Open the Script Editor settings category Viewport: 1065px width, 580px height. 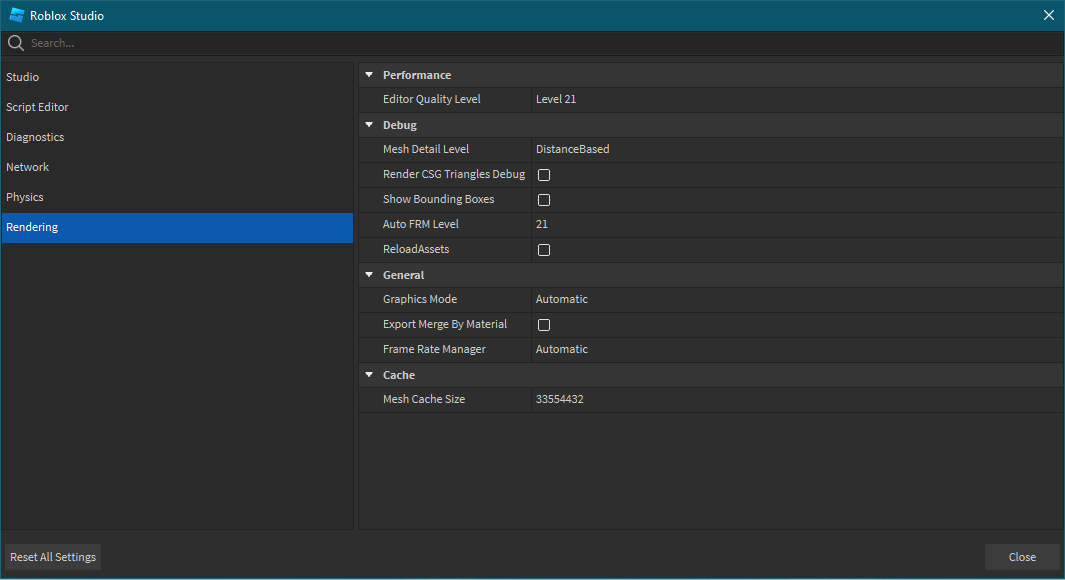177,107
